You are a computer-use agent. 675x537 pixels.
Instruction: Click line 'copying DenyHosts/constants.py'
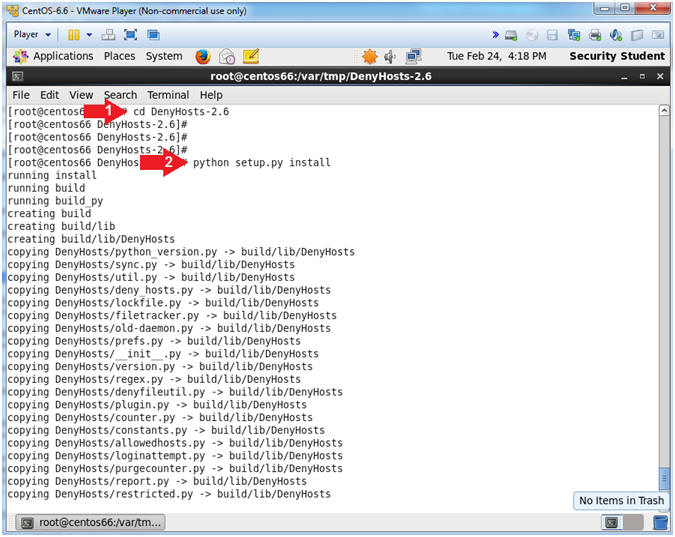[x=166, y=431]
